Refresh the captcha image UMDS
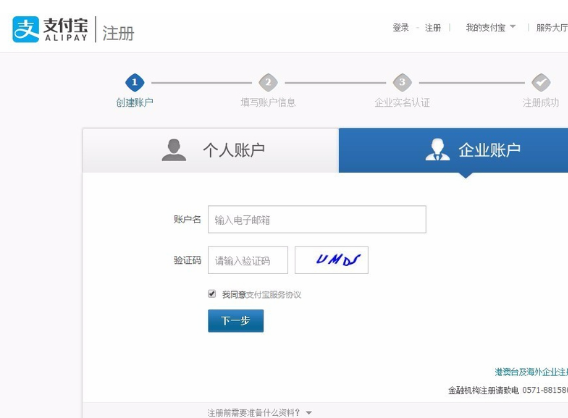The height and width of the screenshot is (418, 568). click(332, 260)
